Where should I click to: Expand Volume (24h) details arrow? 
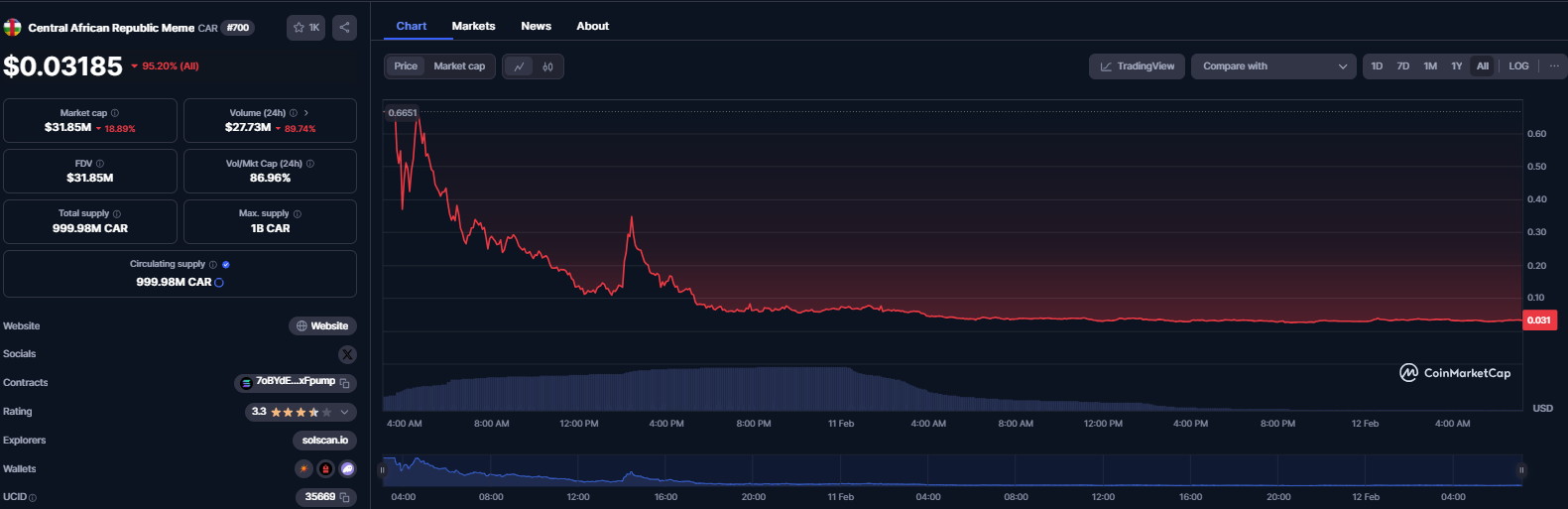[306, 113]
